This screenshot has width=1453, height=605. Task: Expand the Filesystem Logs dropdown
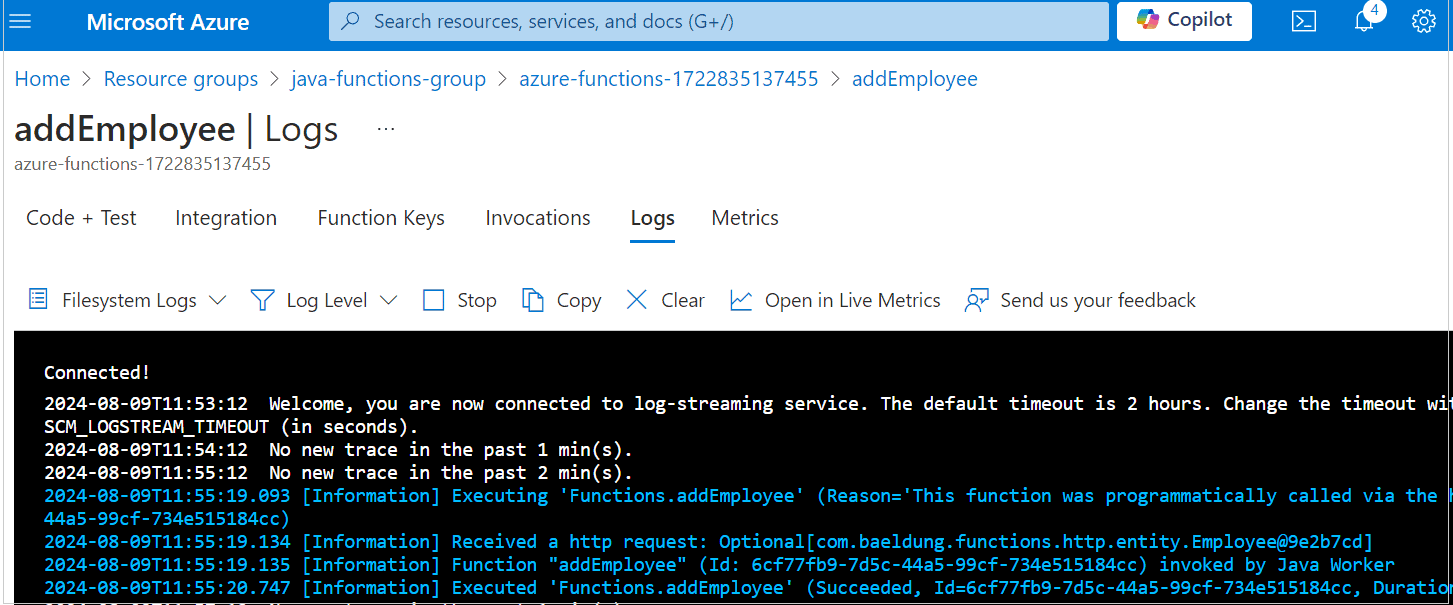pos(127,300)
